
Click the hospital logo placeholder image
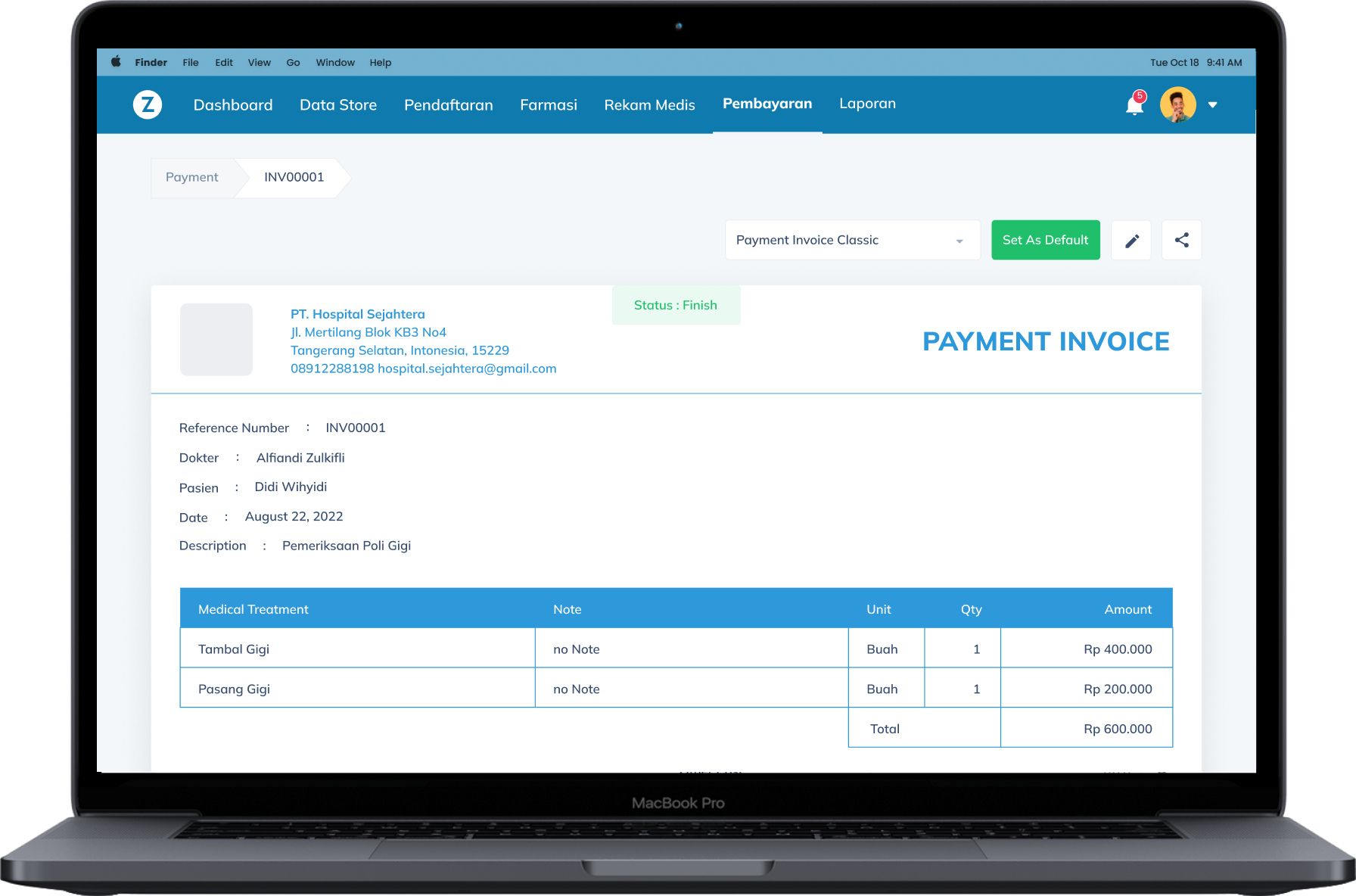click(x=216, y=340)
